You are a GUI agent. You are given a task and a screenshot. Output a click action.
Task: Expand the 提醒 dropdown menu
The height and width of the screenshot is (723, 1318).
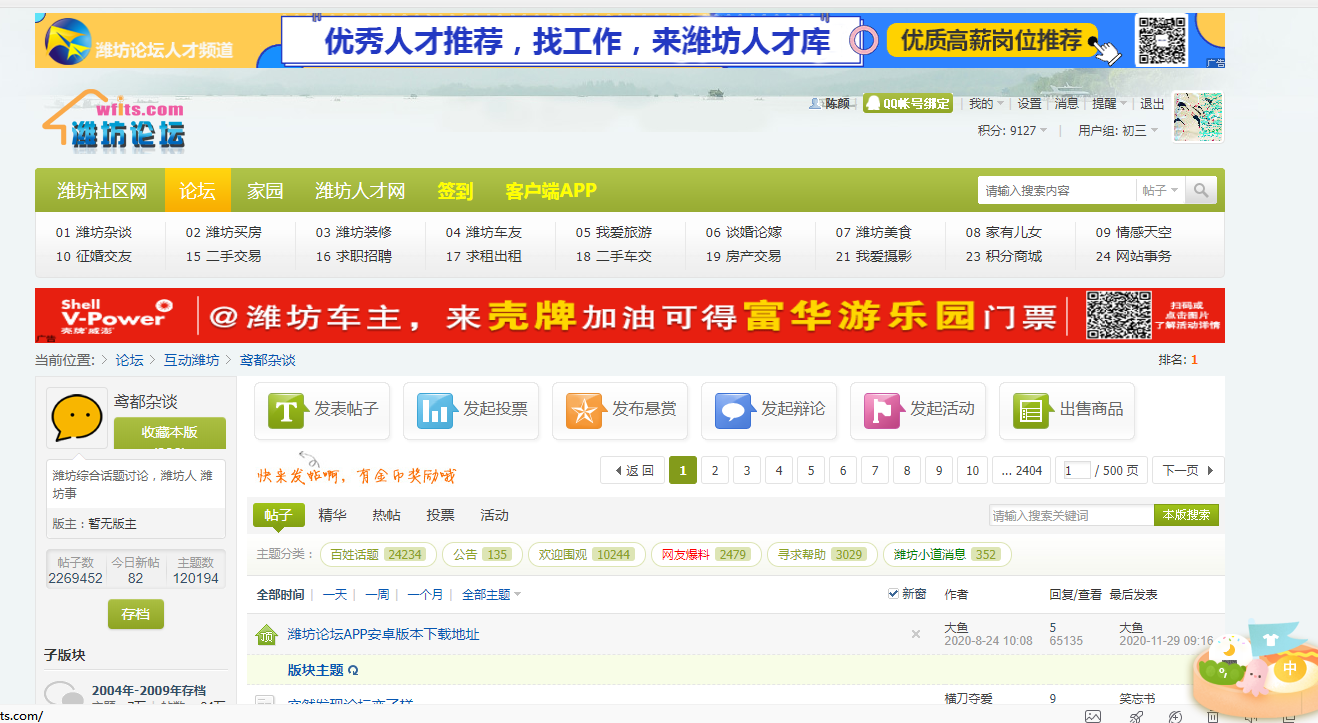click(x=1109, y=103)
